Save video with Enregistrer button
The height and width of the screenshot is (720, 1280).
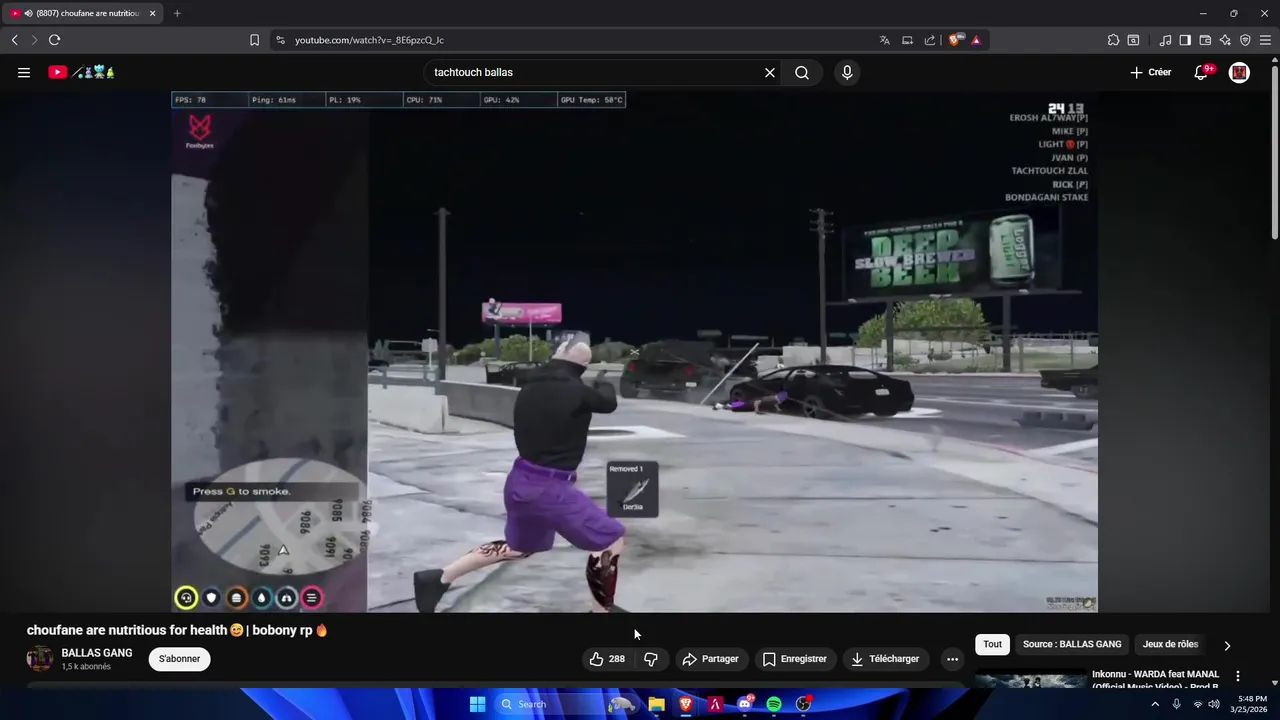[795, 659]
